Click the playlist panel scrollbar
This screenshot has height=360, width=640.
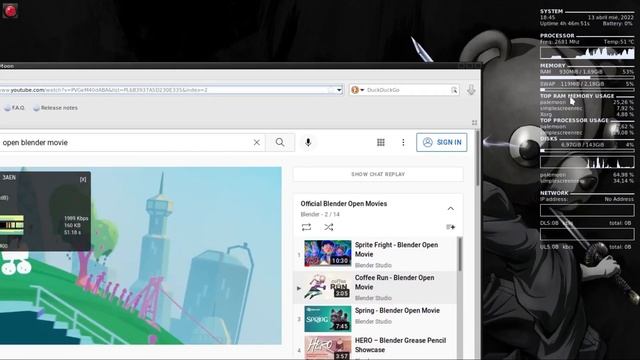pyautogui.click(x=460, y=254)
